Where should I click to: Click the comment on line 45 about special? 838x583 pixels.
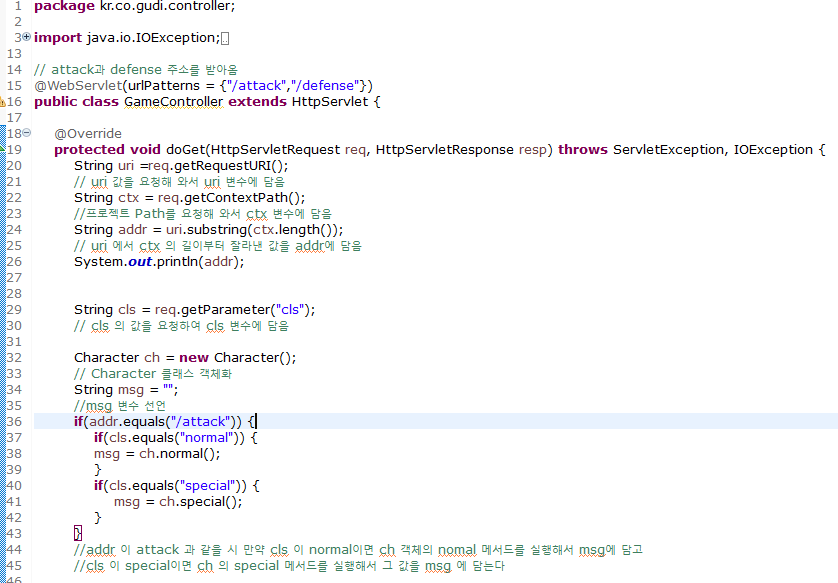coord(289,565)
